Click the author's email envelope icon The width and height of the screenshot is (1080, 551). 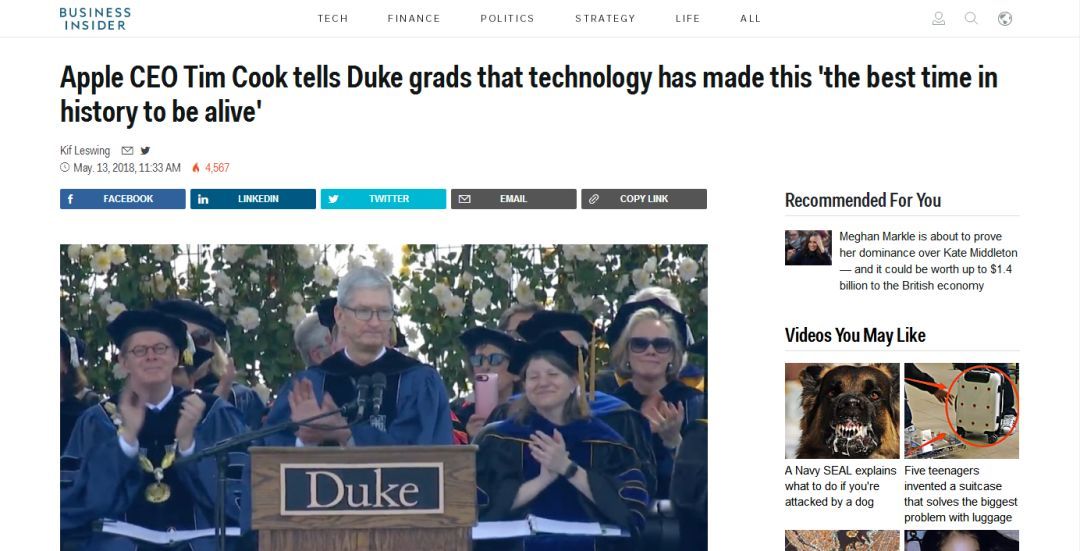coord(127,151)
